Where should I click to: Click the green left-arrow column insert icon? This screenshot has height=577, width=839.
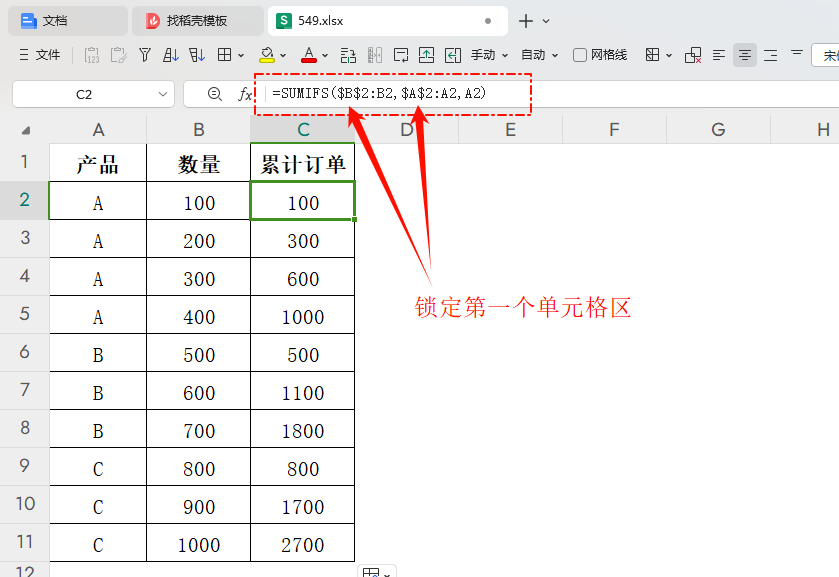453,55
